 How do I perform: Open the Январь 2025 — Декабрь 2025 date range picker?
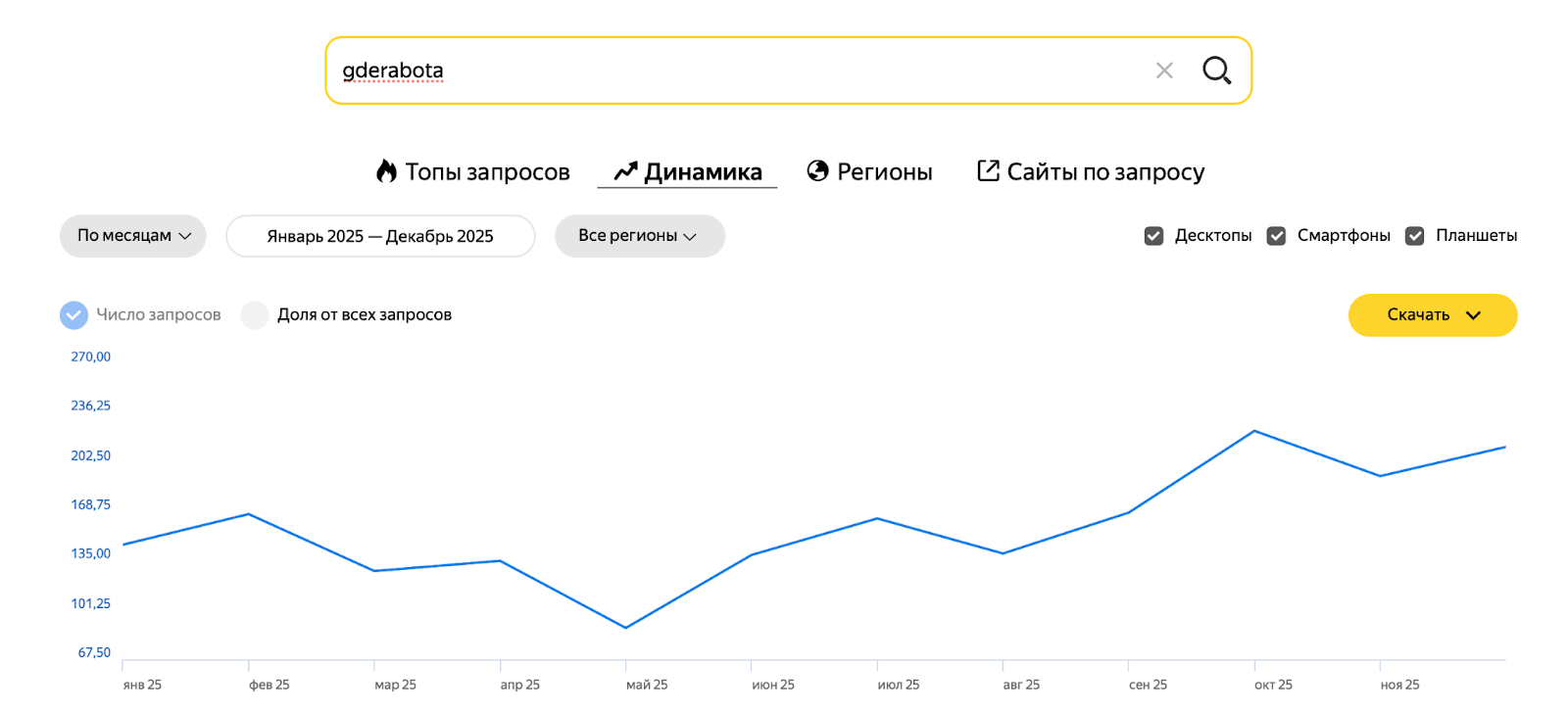coord(380,236)
